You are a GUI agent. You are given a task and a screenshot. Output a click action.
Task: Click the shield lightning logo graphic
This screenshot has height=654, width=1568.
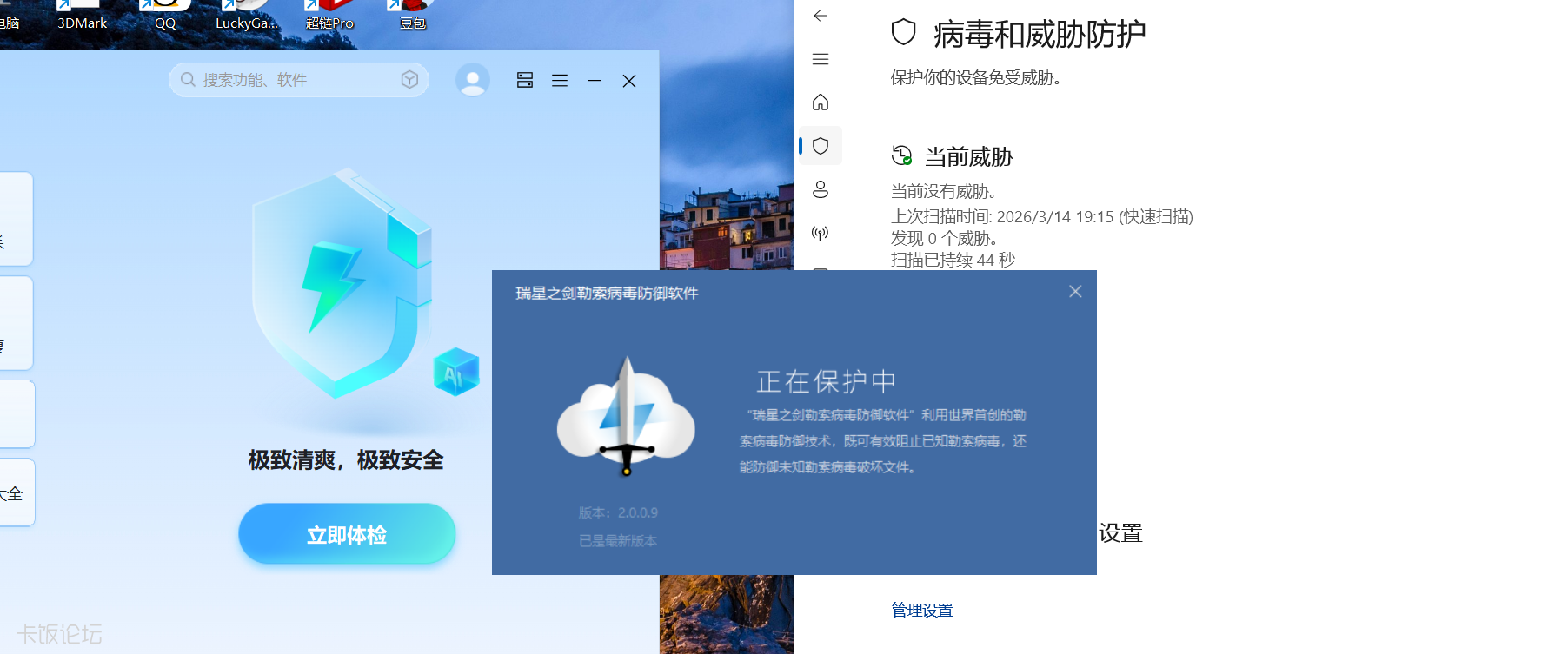[342, 283]
